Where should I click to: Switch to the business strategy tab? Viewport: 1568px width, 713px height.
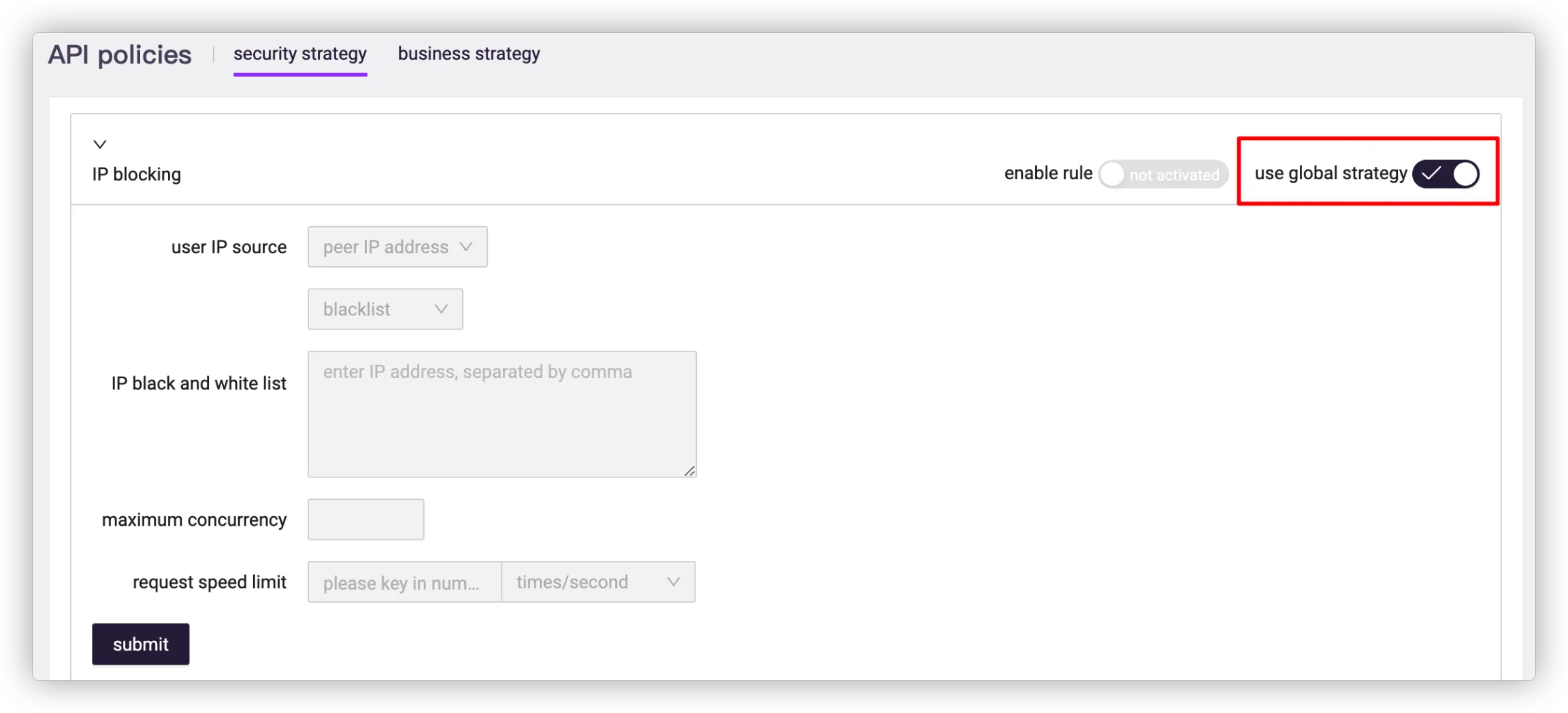(469, 54)
